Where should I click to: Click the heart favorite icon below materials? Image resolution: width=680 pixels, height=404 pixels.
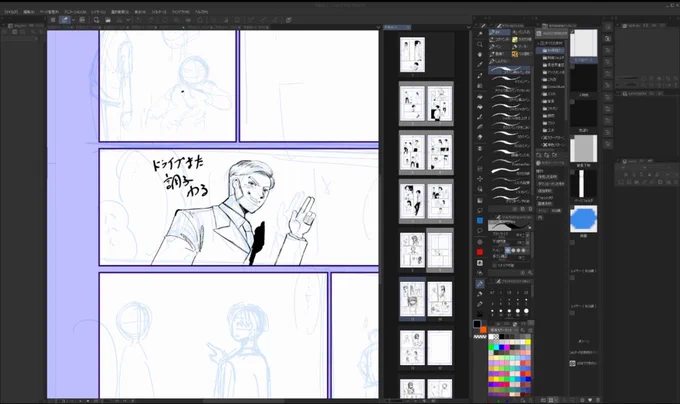590,400
